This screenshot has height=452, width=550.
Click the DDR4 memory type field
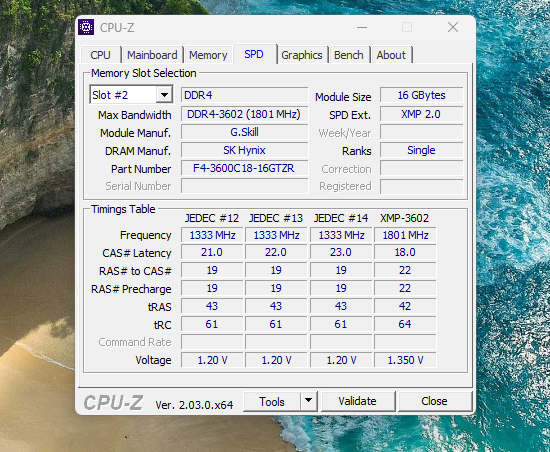click(244, 95)
